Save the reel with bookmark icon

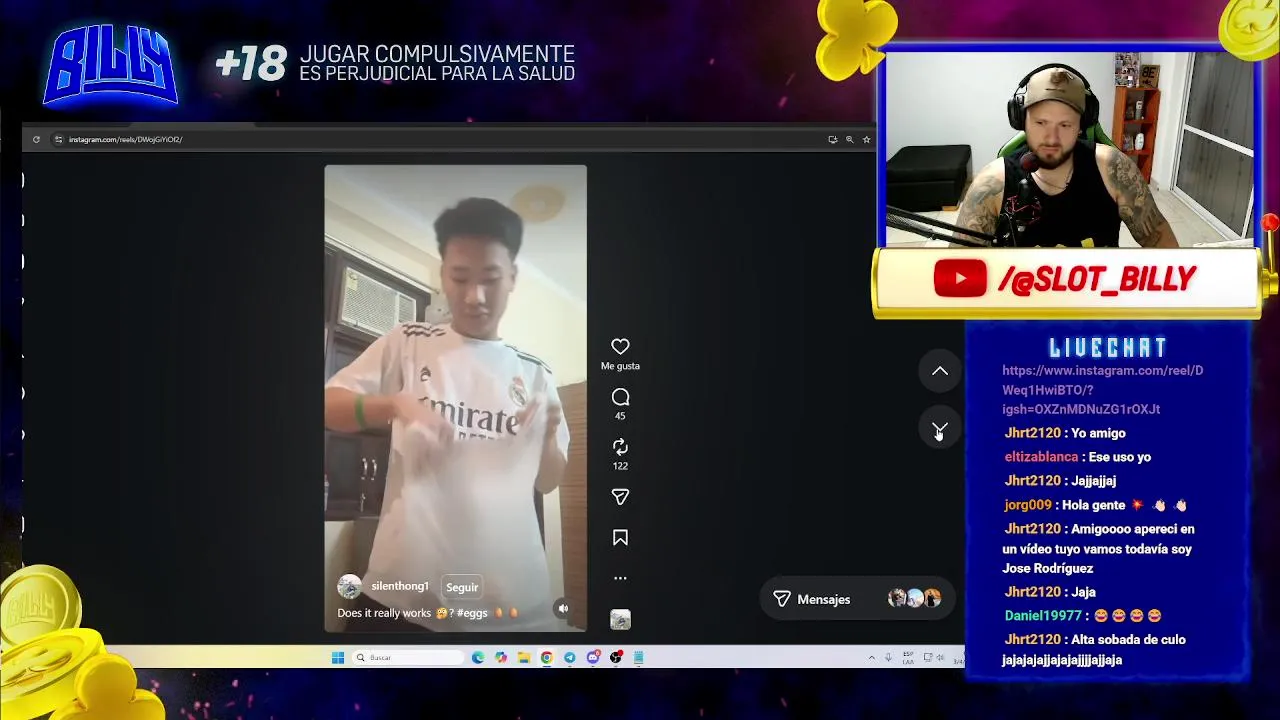click(x=620, y=538)
